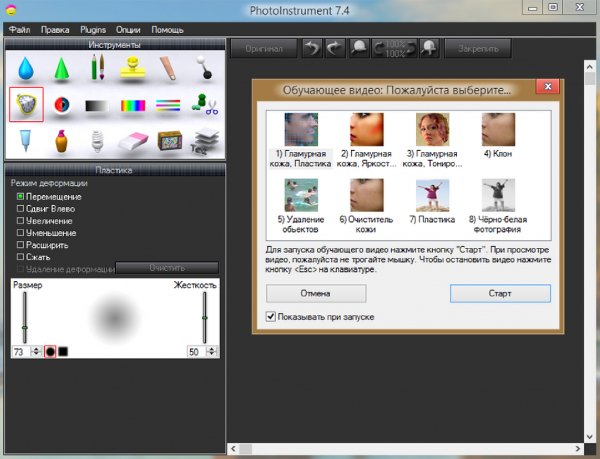
Task: Open the Помощь menu
Action: point(168,30)
